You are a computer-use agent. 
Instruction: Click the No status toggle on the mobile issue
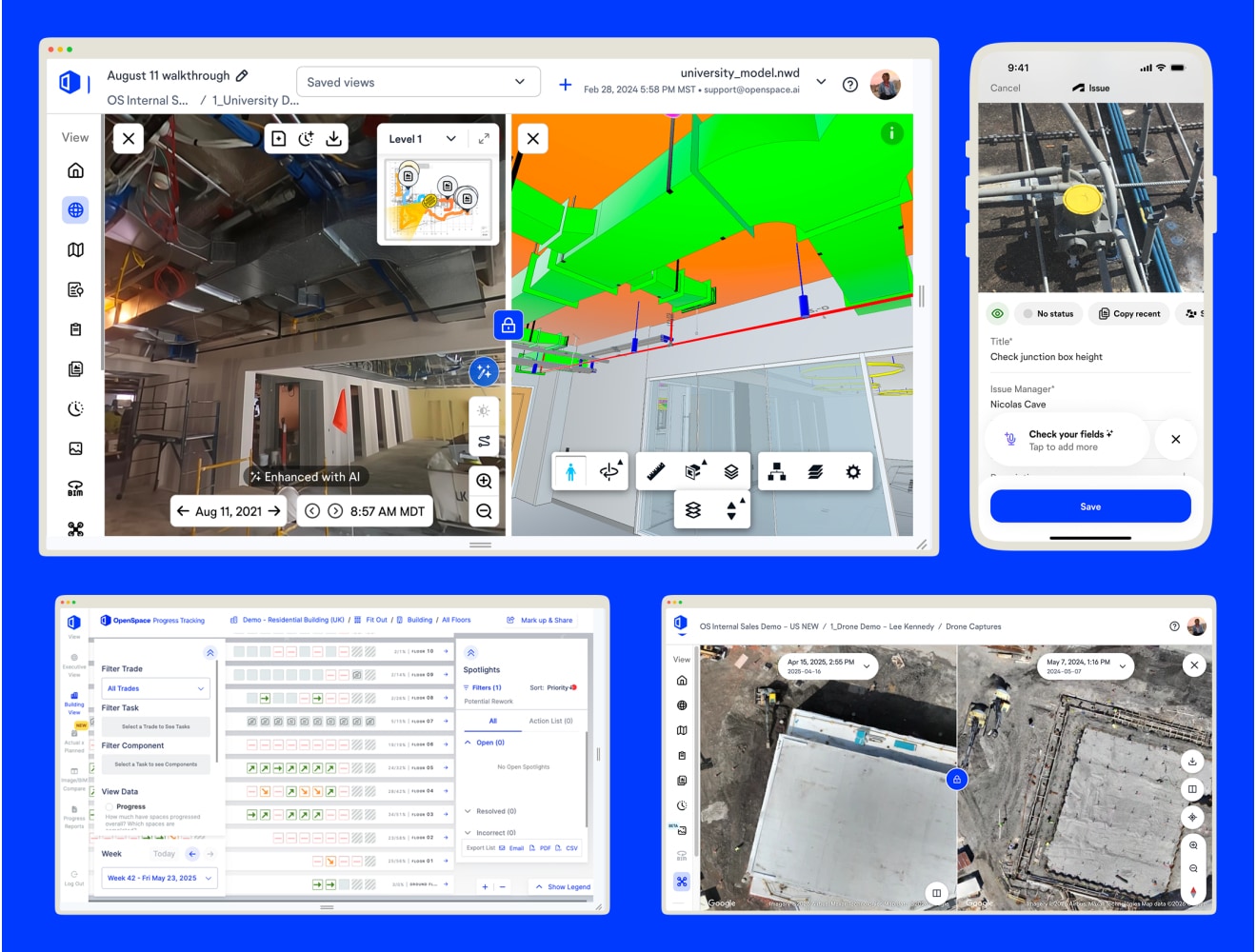pos(1047,313)
